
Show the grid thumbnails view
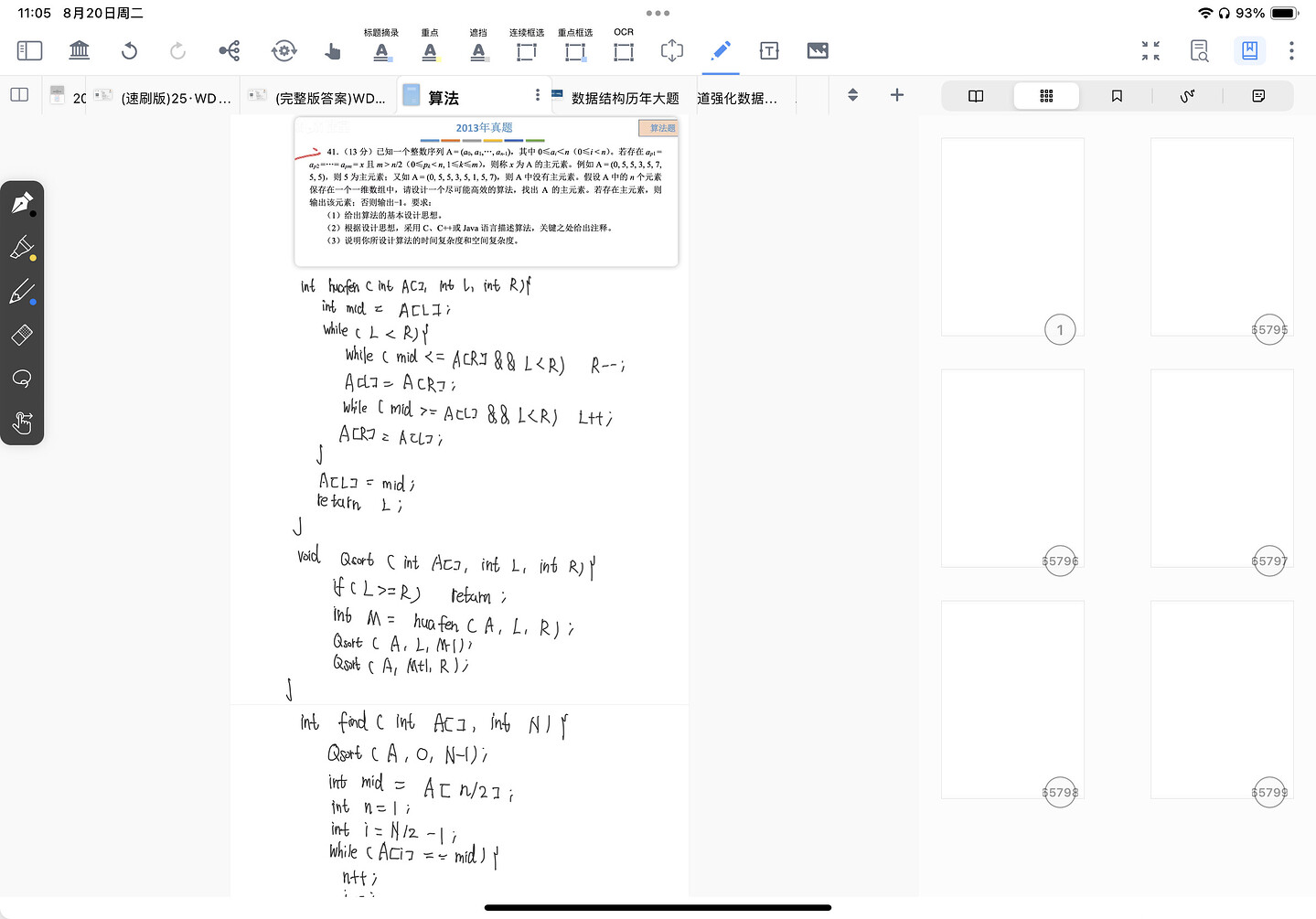click(x=1046, y=96)
